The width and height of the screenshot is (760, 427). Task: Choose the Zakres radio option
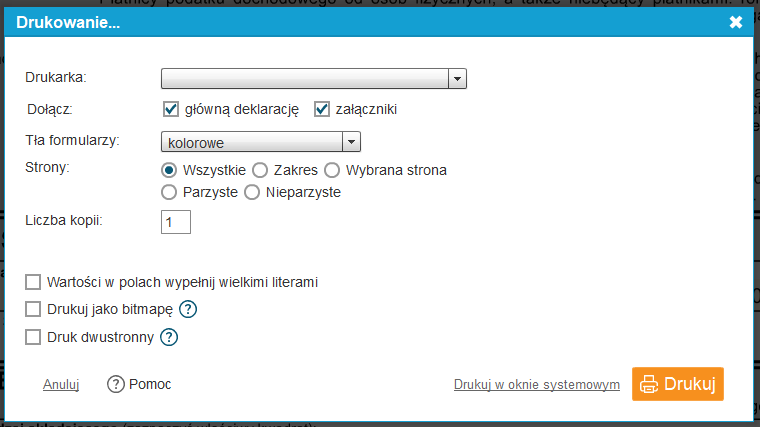tap(260, 170)
